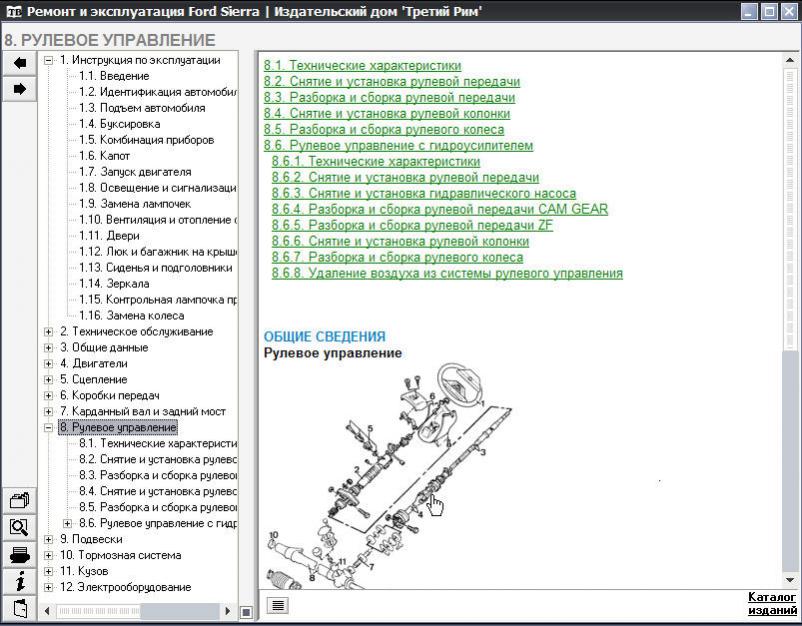Select '1.11. Двери' in the tree
The image size is (802, 626).
(109, 236)
